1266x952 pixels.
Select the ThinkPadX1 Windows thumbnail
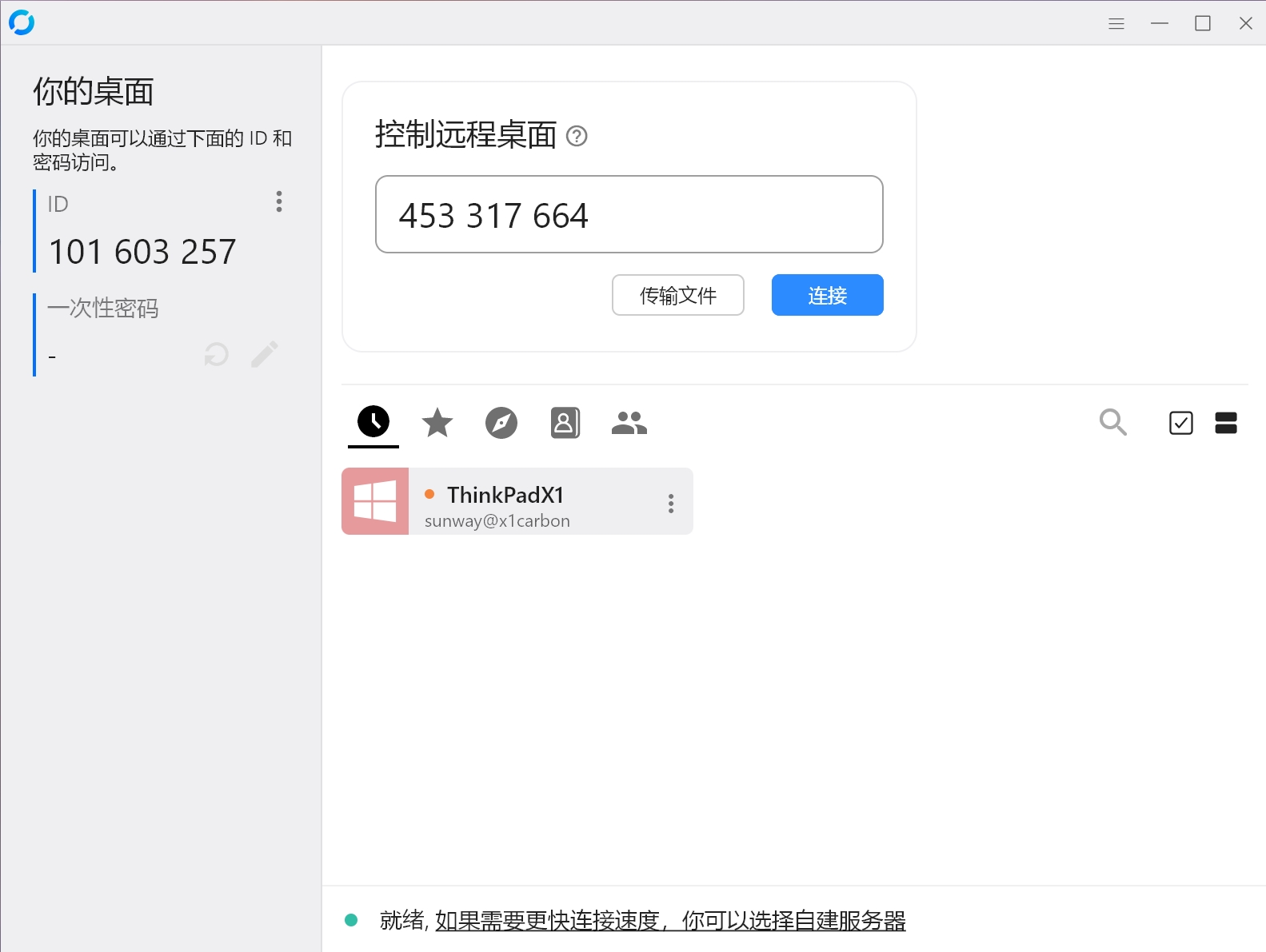pos(375,501)
